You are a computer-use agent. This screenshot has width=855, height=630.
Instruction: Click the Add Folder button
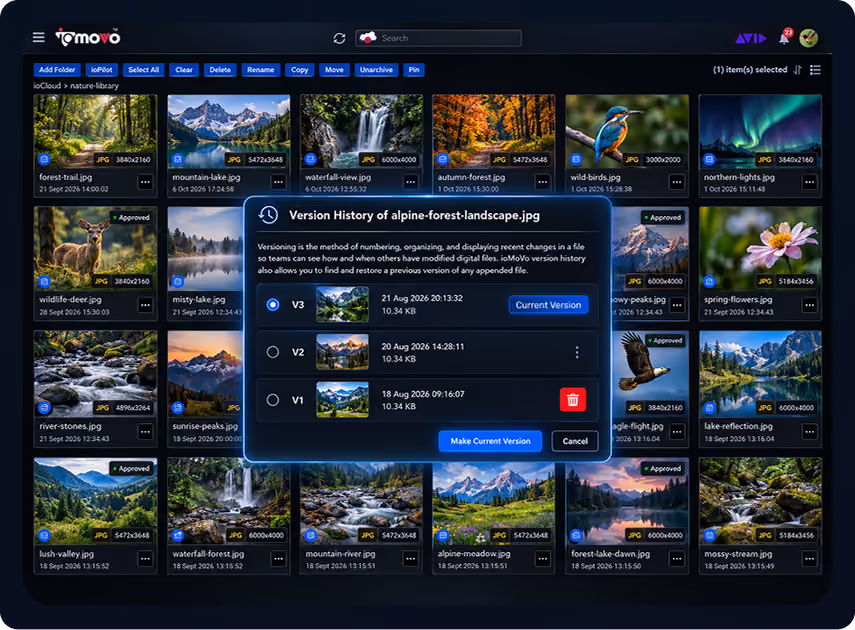coord(57,70)
